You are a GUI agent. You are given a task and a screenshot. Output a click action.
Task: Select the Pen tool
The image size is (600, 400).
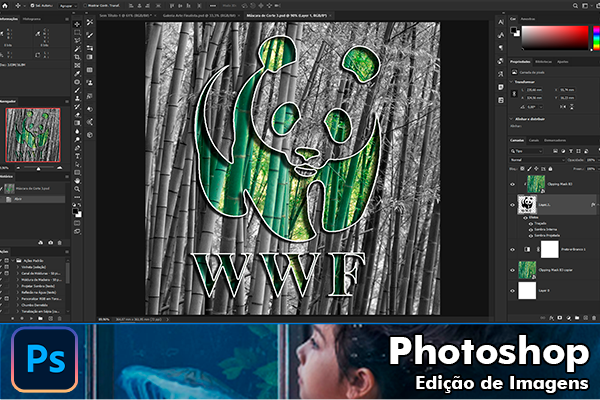[77, 148]
